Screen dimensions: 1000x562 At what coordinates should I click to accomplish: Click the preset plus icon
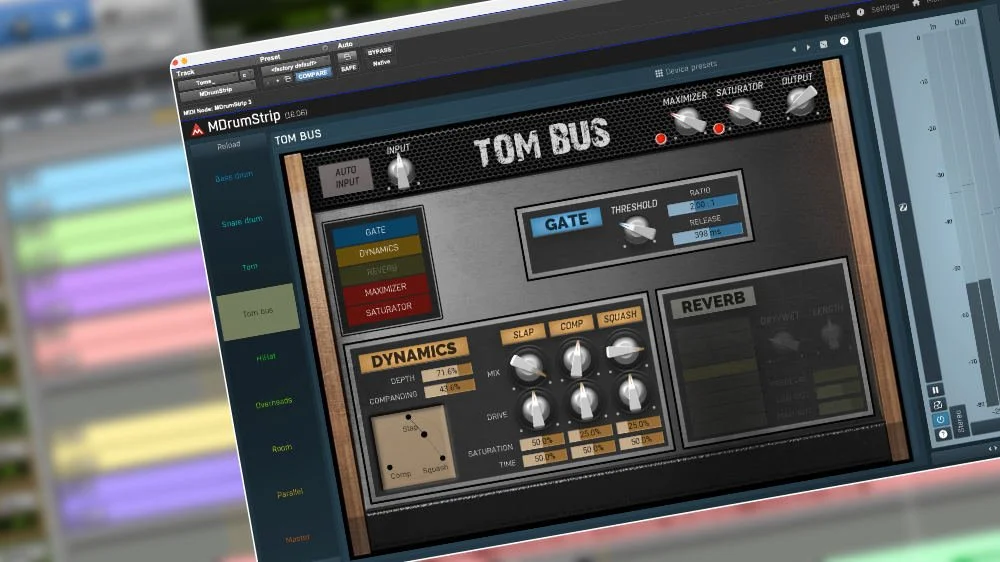[x=277, y=80]
